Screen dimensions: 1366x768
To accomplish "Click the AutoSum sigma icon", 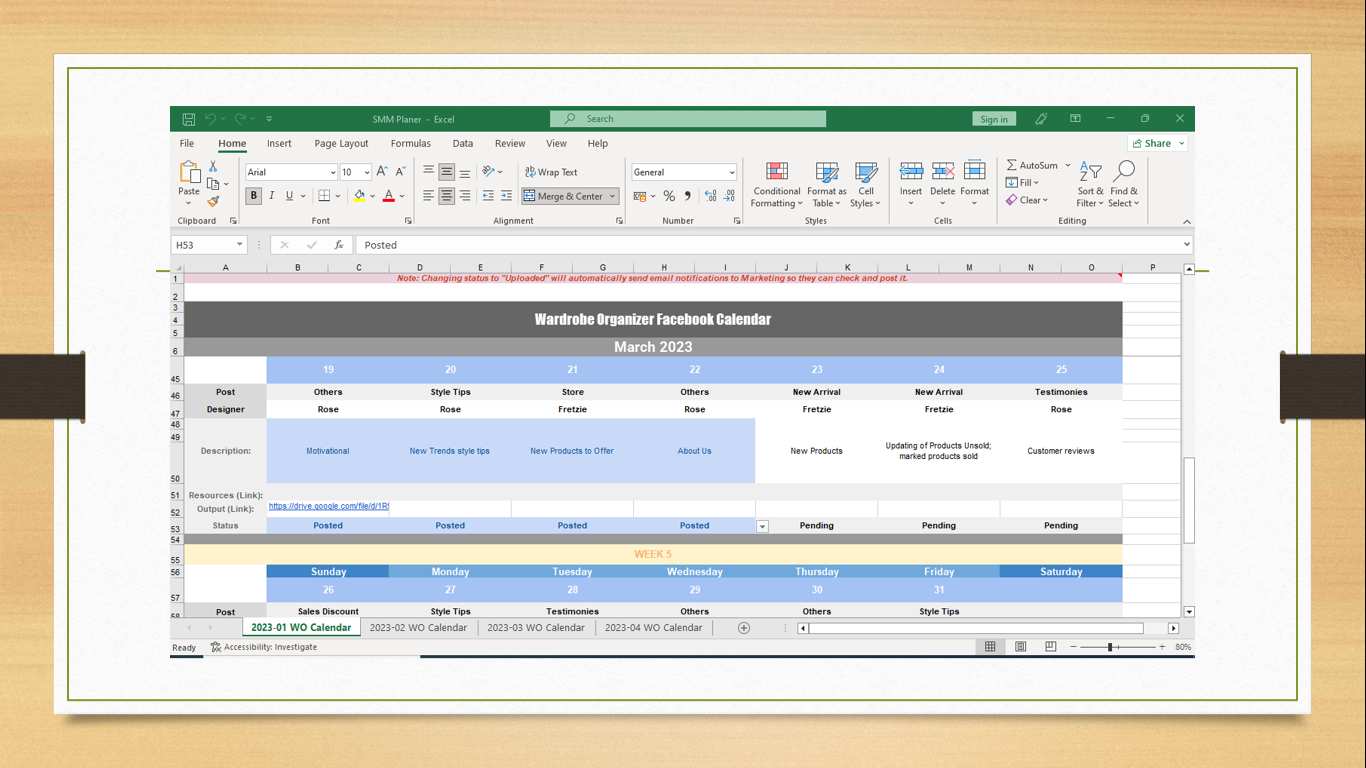I will [1012, 165].
